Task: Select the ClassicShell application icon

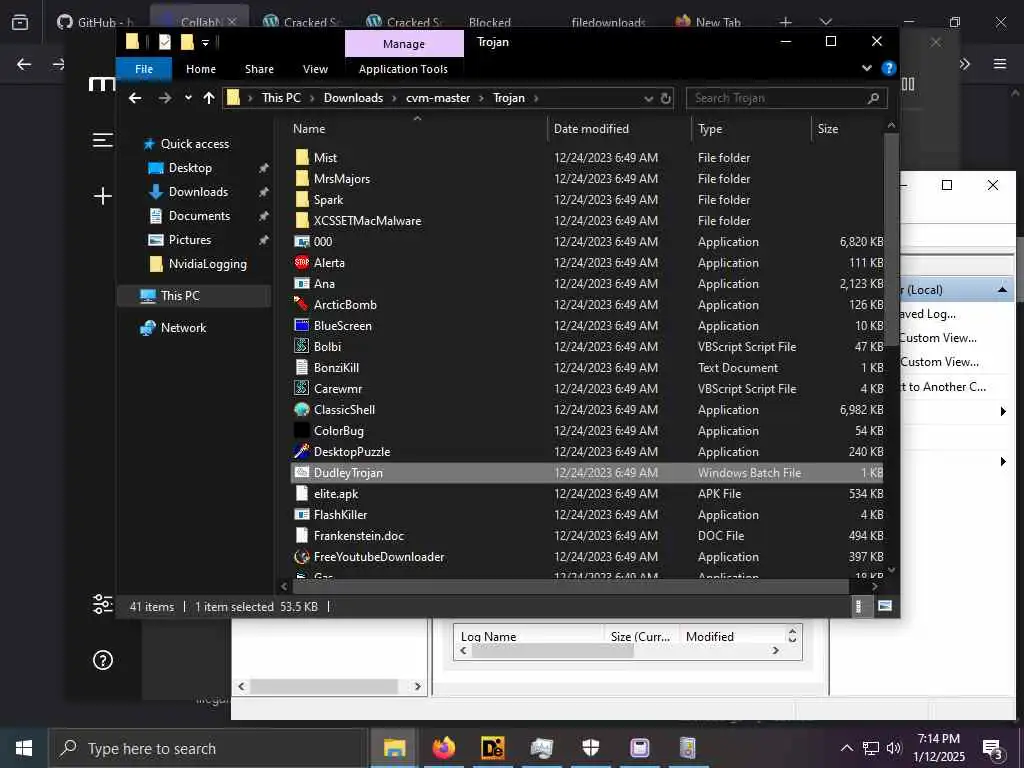Action: 302,409
